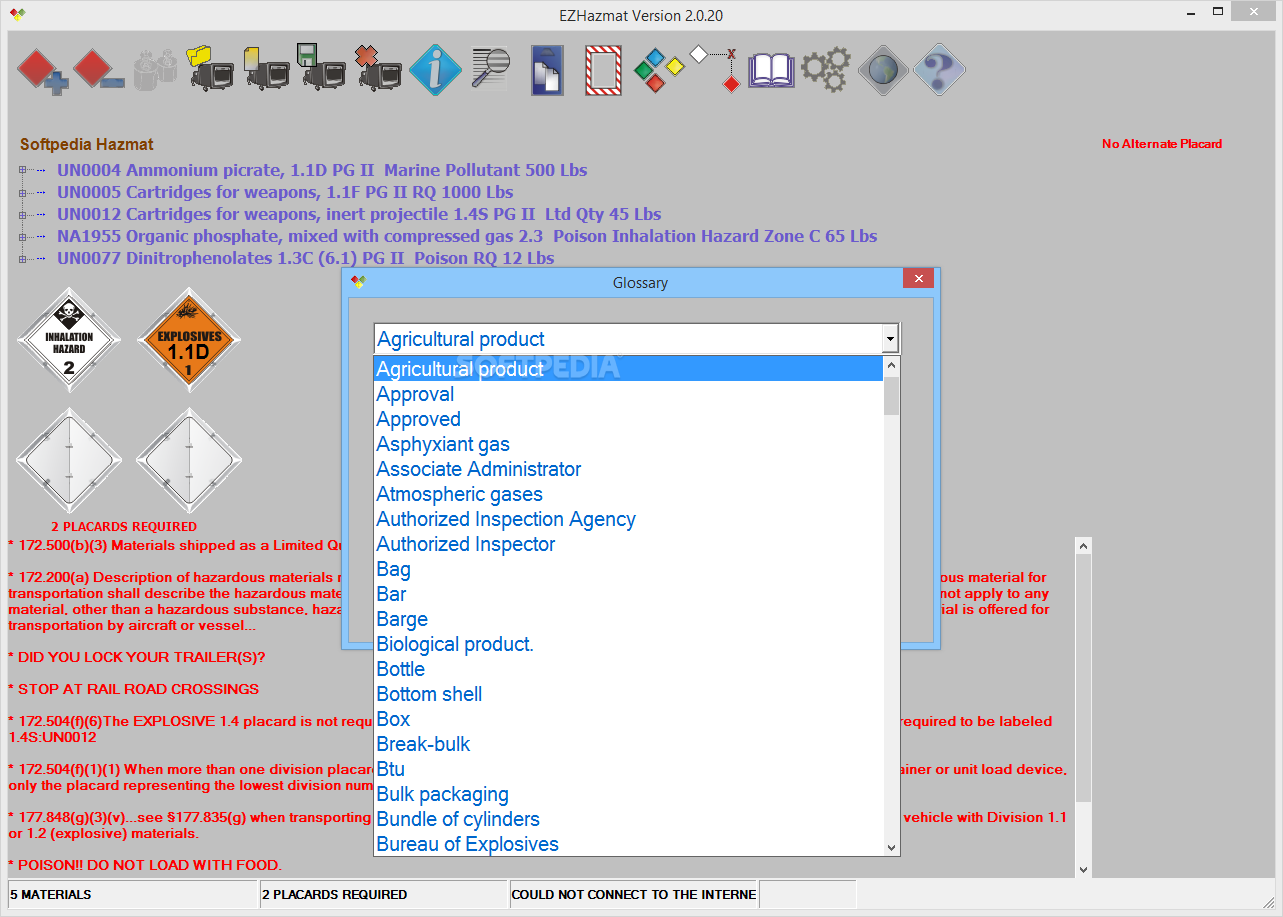Choose 'Bag' in glossary list
Image resolution: width=1283 pixels, height=917 pixels.
628,569
